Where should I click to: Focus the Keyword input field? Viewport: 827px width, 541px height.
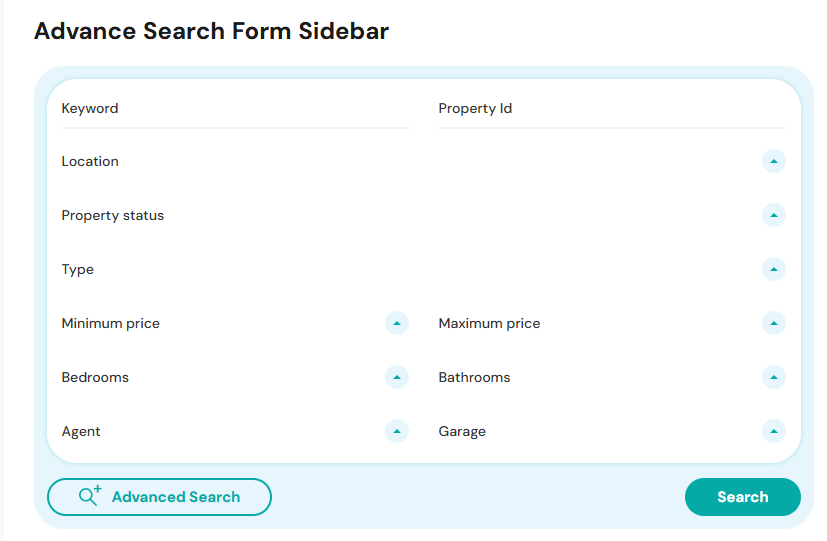235,109
